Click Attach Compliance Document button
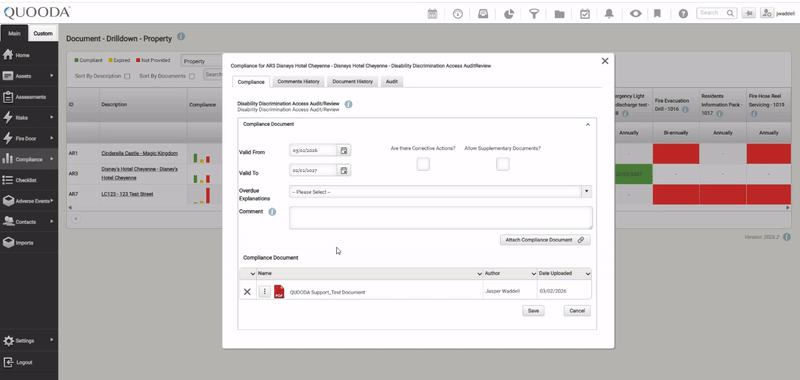The image size is (800, 380). coord(545,240)
